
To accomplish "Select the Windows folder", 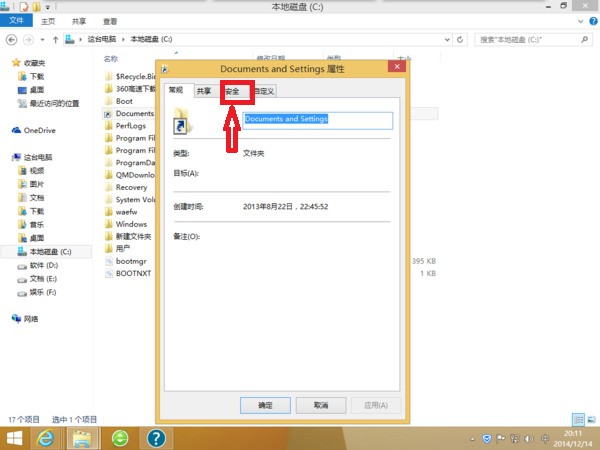I will [126, 224].
